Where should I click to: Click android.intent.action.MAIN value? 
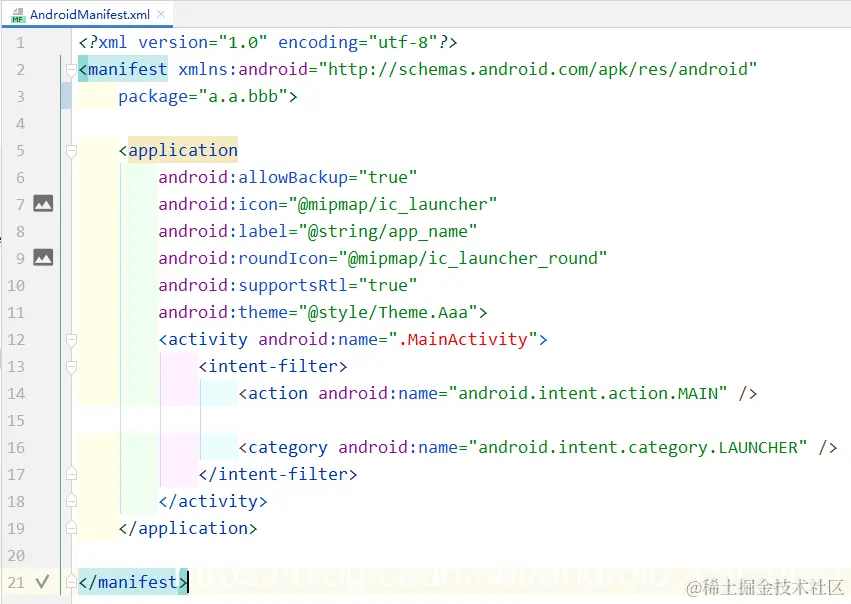pos(588,393)
